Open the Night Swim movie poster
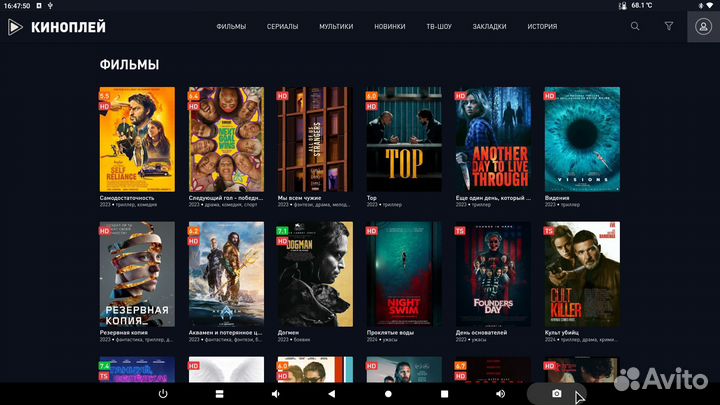The image size is (720, 405). click(x=403, y=273)
